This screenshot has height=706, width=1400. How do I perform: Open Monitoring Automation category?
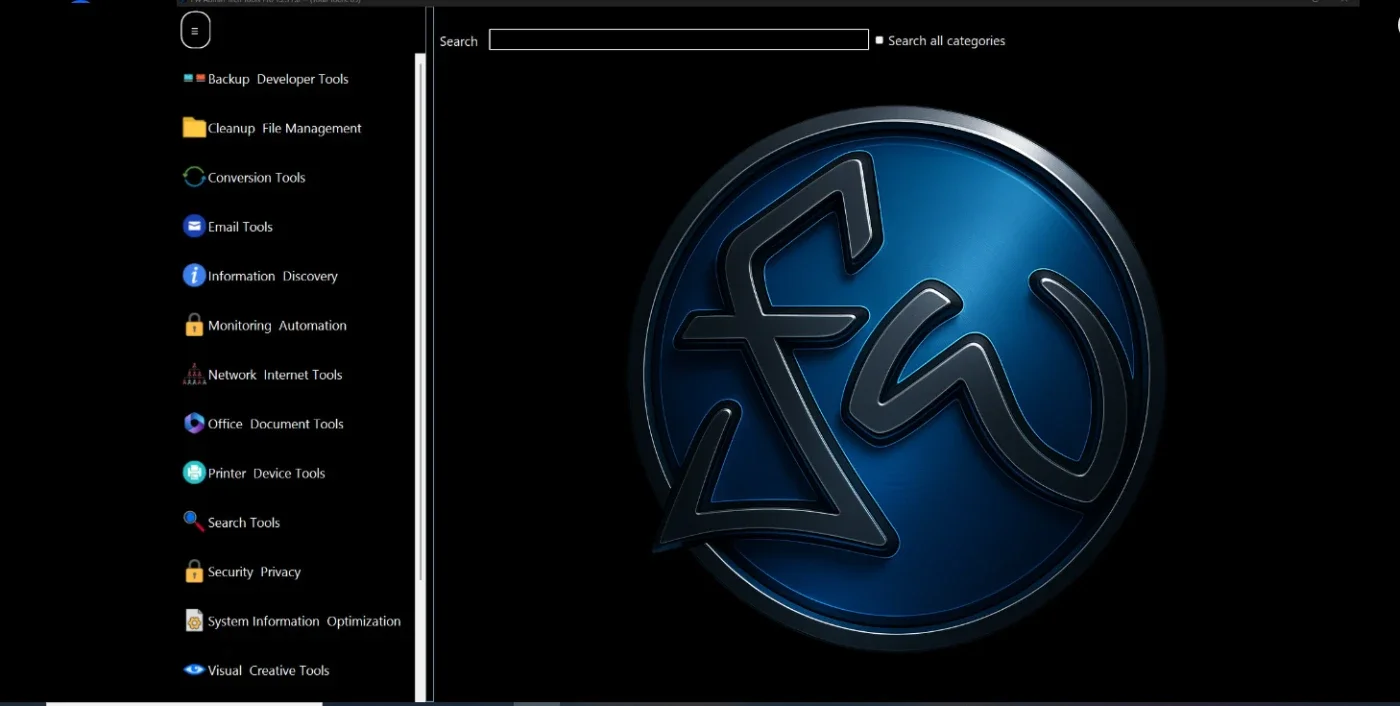click(277, 326)
